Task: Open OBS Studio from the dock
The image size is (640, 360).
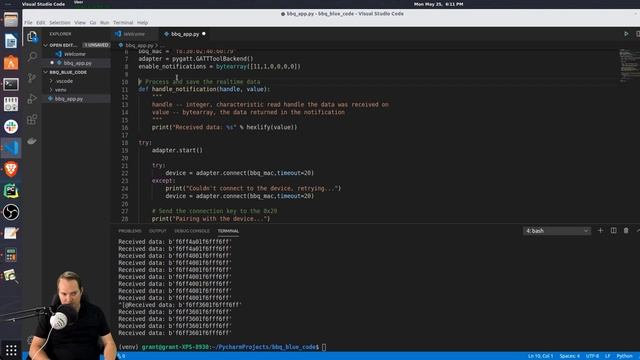Action: point(11,212)
